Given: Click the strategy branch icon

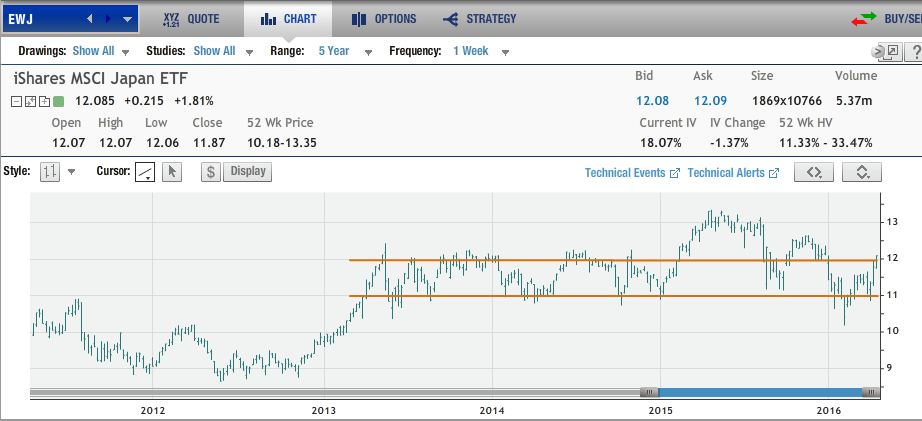Looking at the screenshot, I should tap(450, 19).
